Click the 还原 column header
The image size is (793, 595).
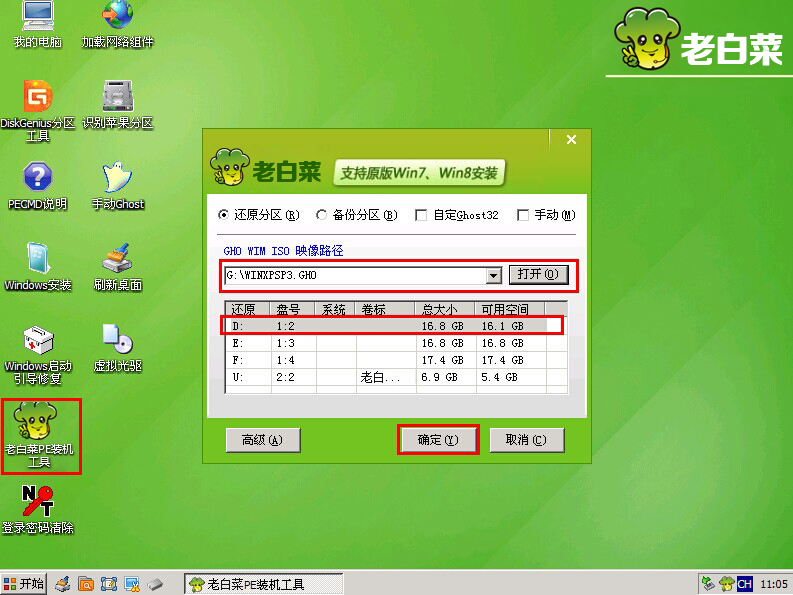click(x=248, y=309)
